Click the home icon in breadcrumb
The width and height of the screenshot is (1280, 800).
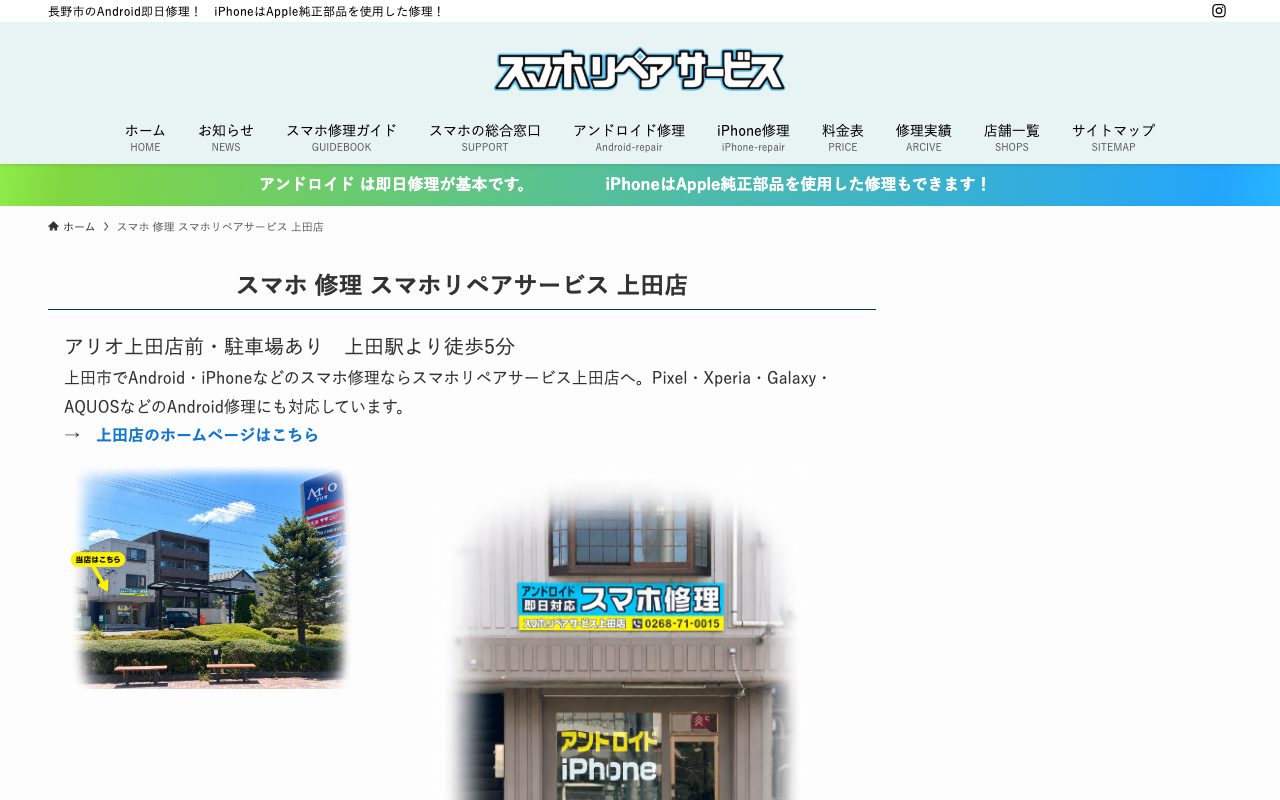coord(54,226)
